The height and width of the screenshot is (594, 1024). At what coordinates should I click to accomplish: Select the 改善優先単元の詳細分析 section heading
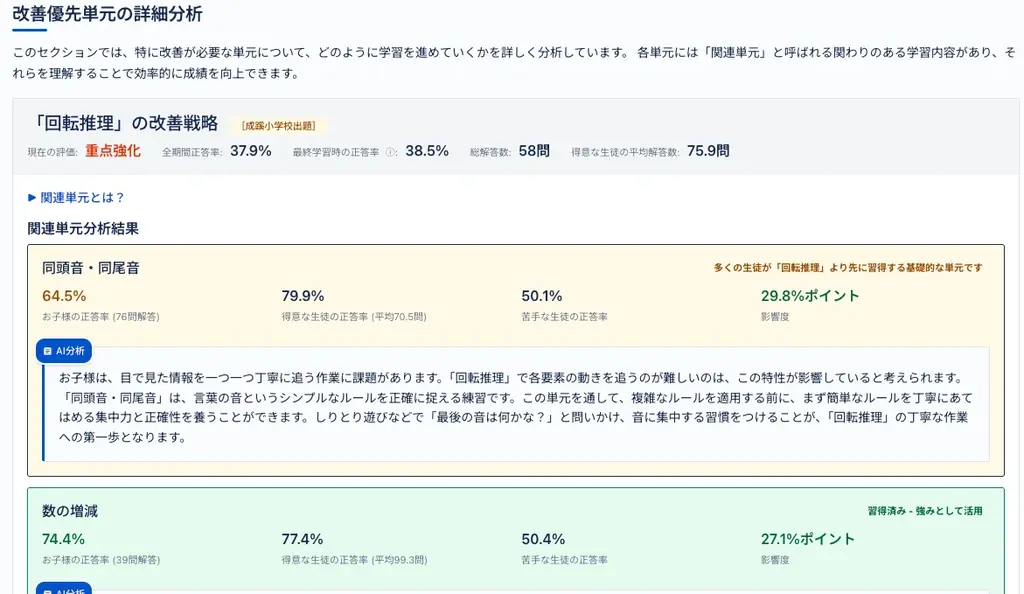tap(105, 15)
